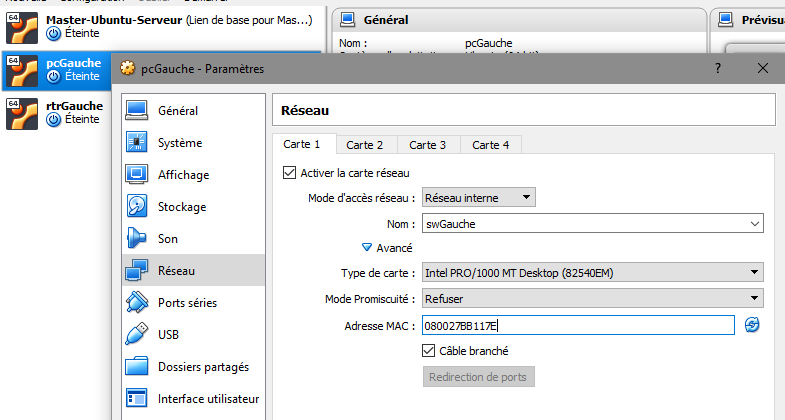Open the USB settings icon
The height and width of the screenshot is (420, 785).
coord(137,334)
